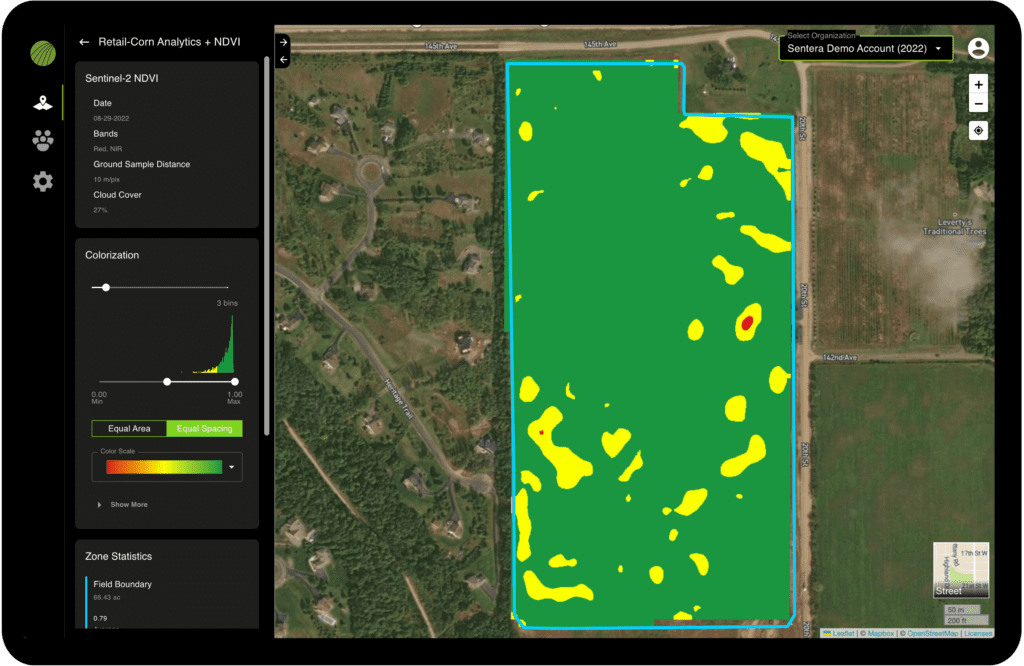Select the Fields map icon in sidebar

41,100
